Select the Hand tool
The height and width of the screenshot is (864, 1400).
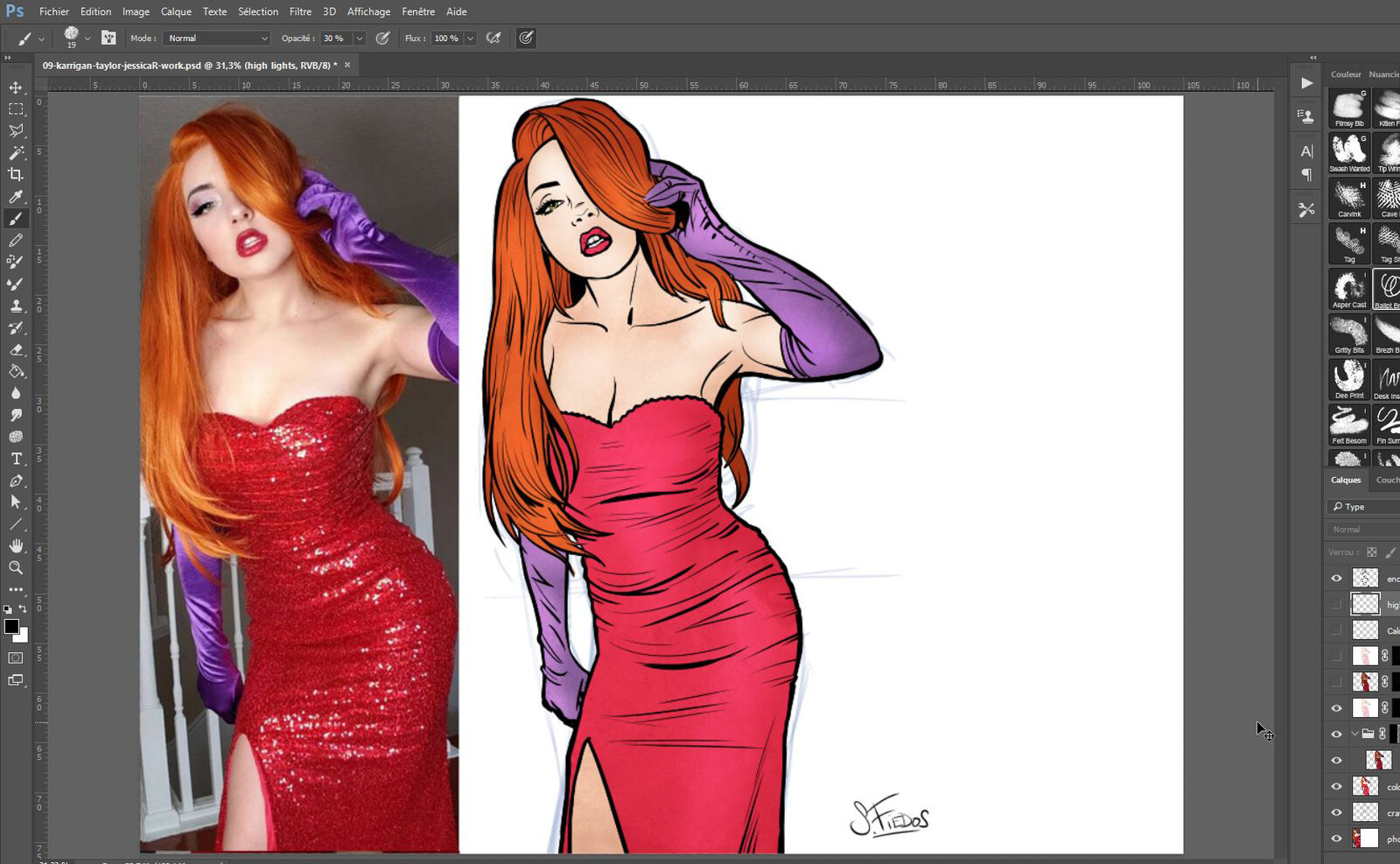16,545
